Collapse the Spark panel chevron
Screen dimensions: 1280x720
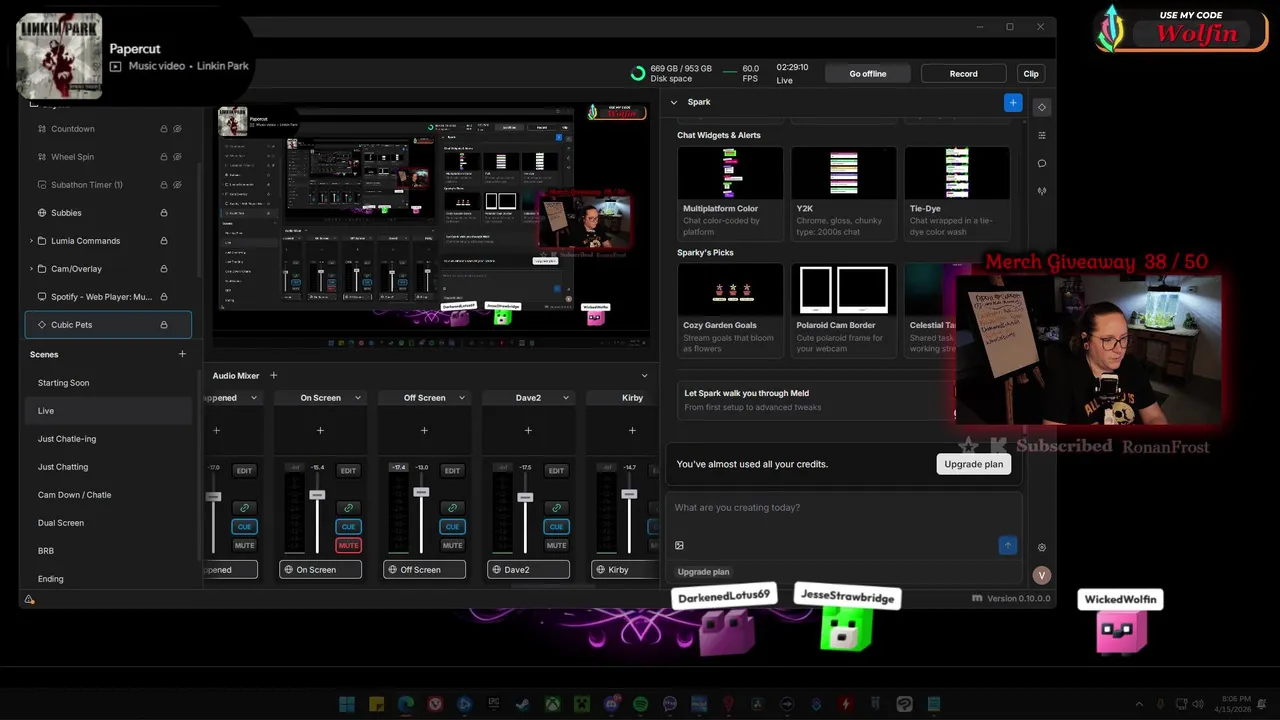[673, 102]
